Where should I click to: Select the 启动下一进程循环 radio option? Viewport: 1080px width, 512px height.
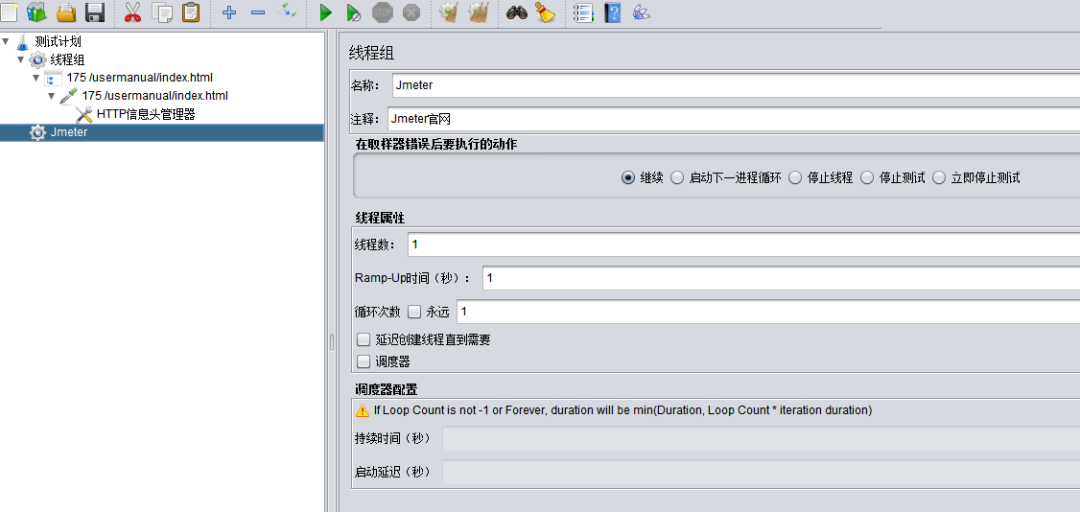click(x=677, y=178)
